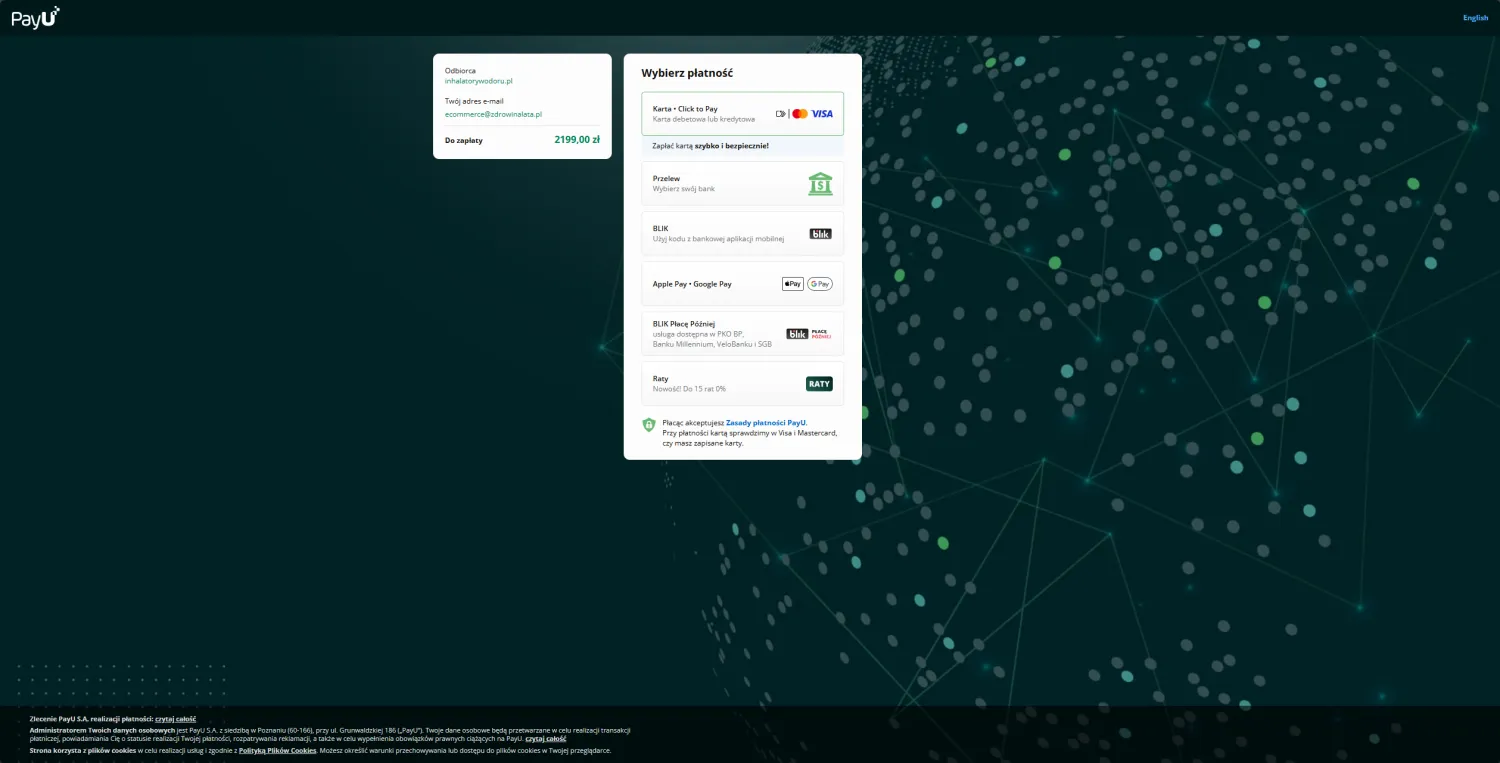Image resolution: width=1500 pixels, height=763 pixels.
Task: Click the Odbiorca label
Action: [460, 71]
